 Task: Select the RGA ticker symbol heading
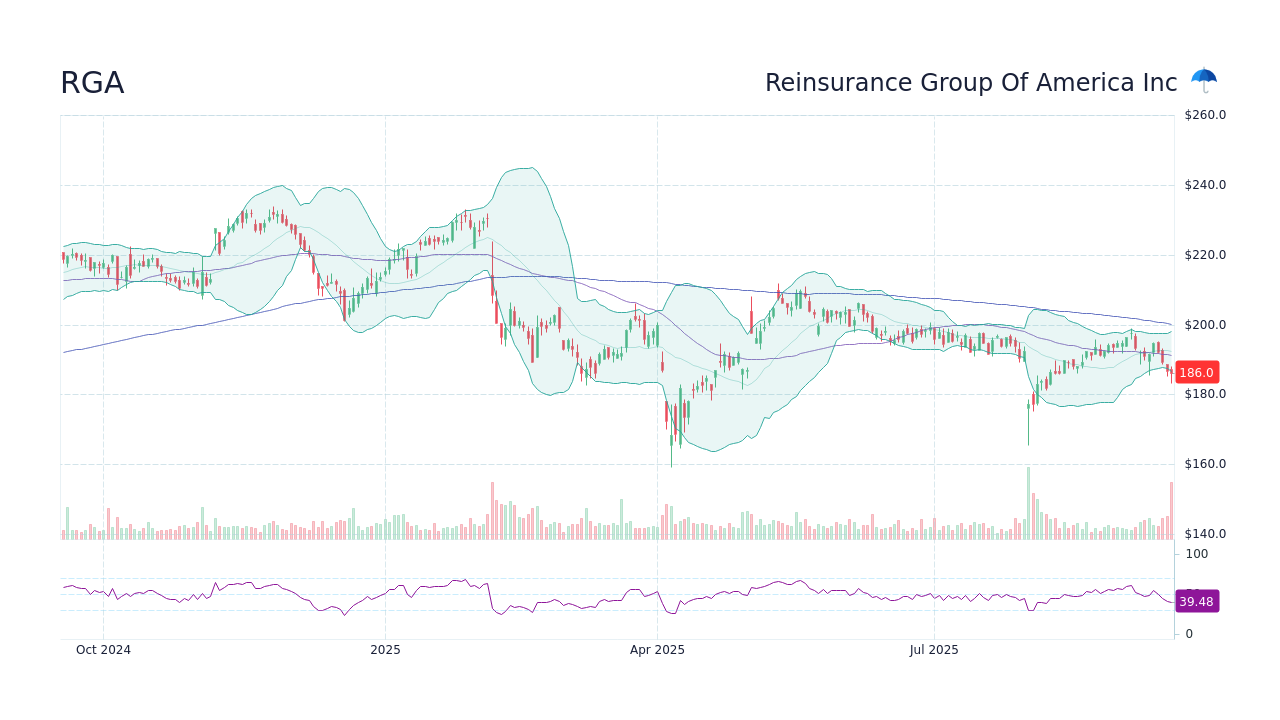pyautogui.click(x=91, y=83)
